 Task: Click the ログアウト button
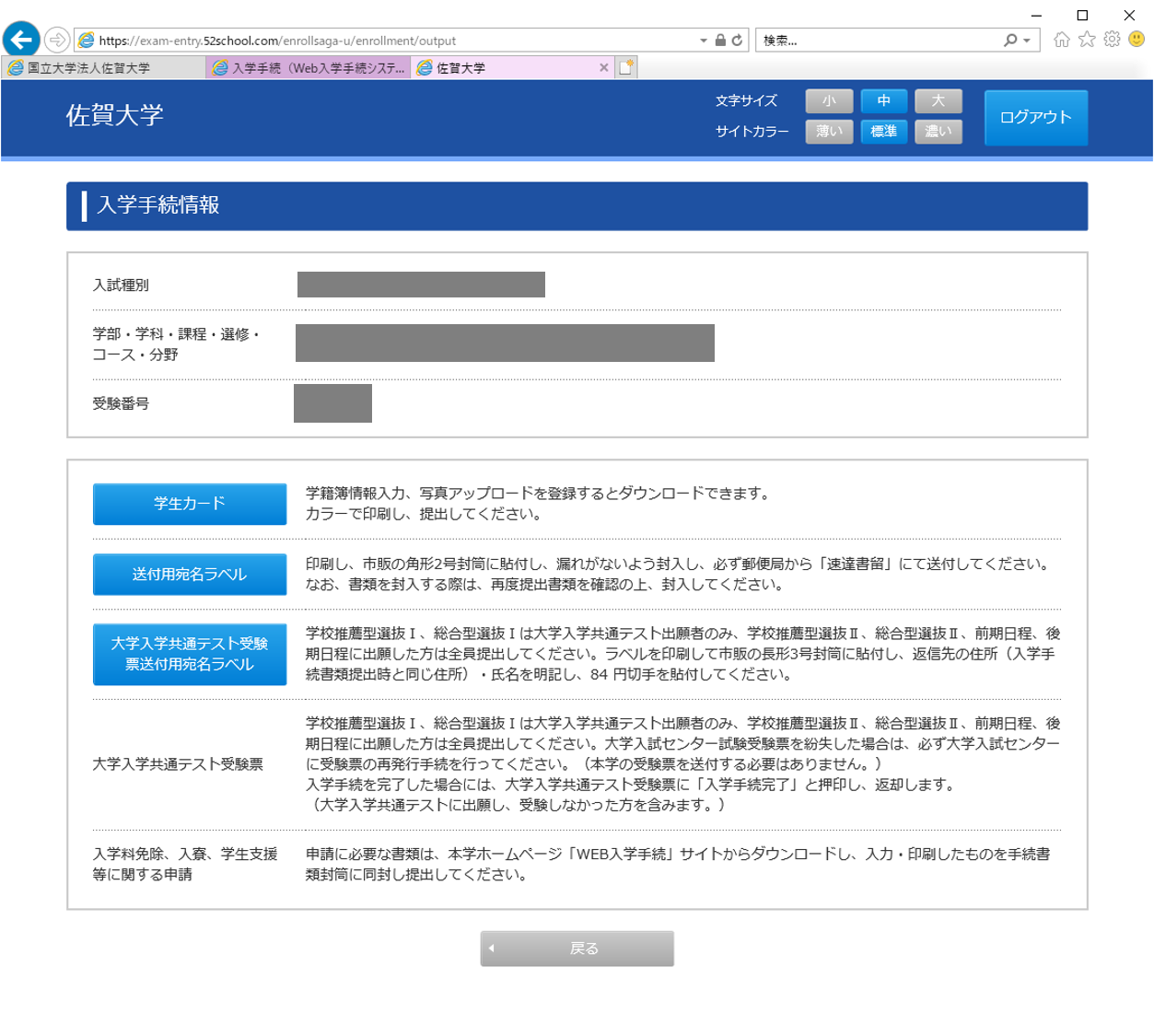tap(1035, 117)
